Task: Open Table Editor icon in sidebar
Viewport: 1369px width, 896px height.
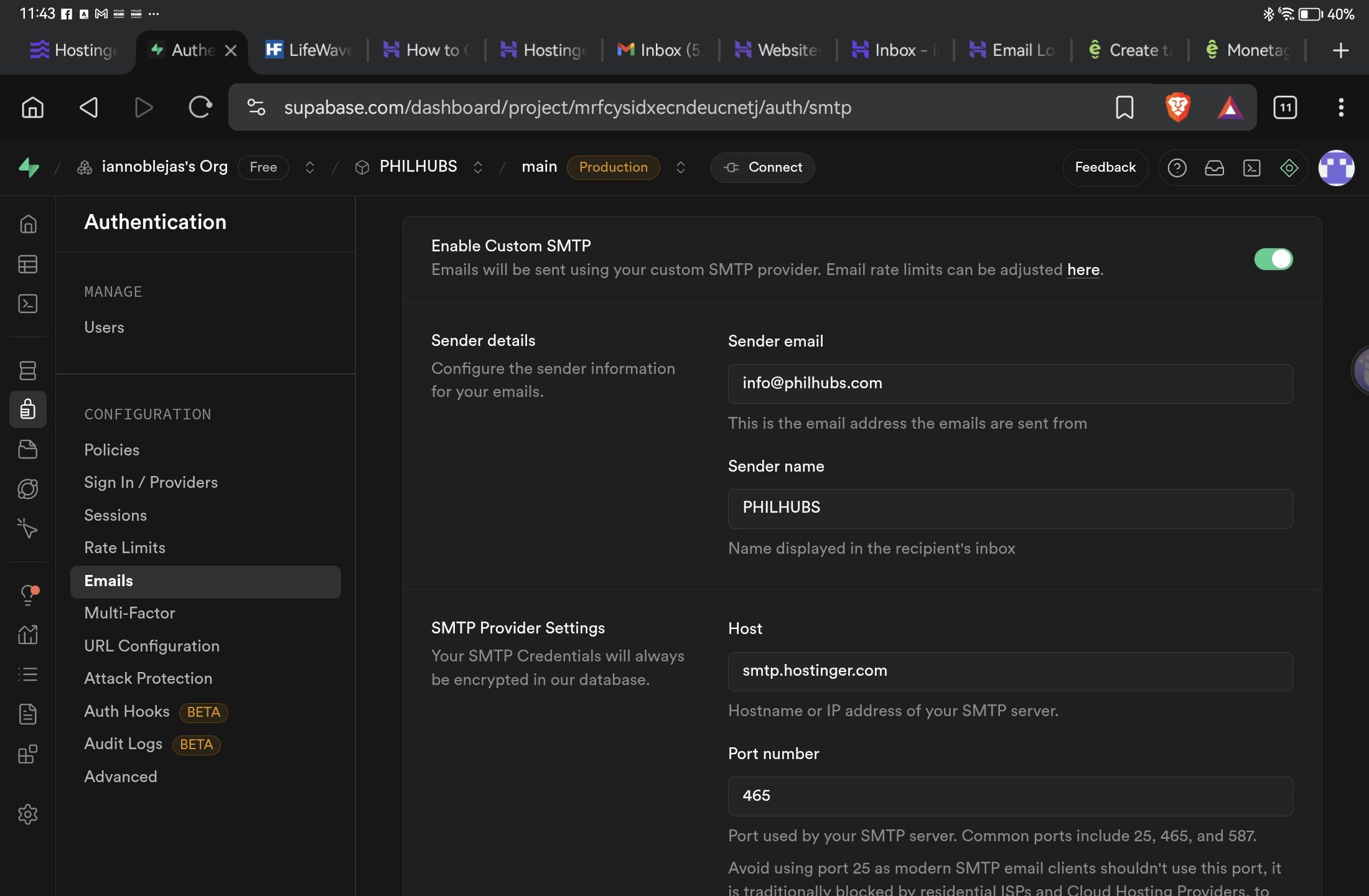Action: pyautogui.click(x=27, y=264)
